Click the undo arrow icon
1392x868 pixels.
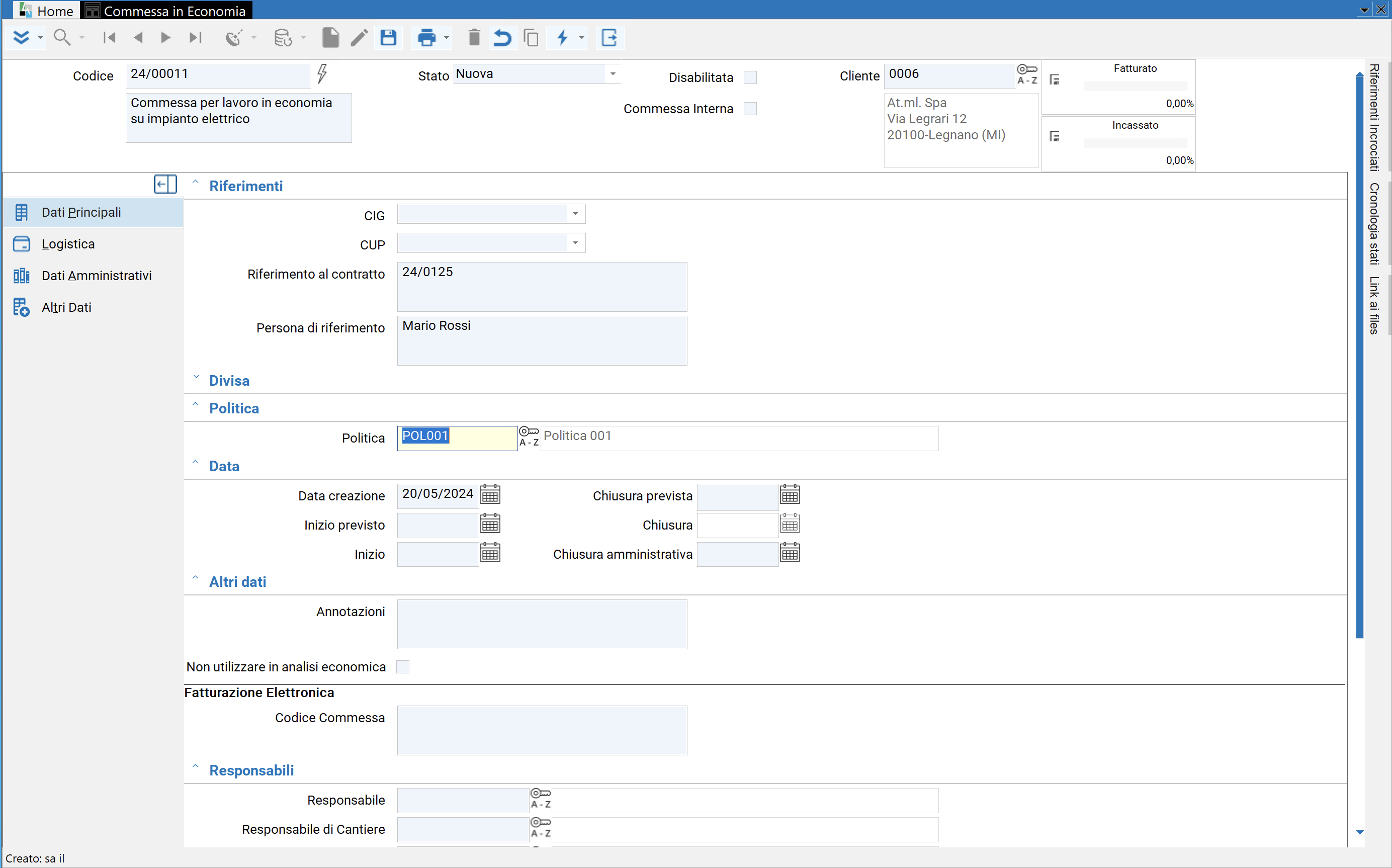(502, 38)
